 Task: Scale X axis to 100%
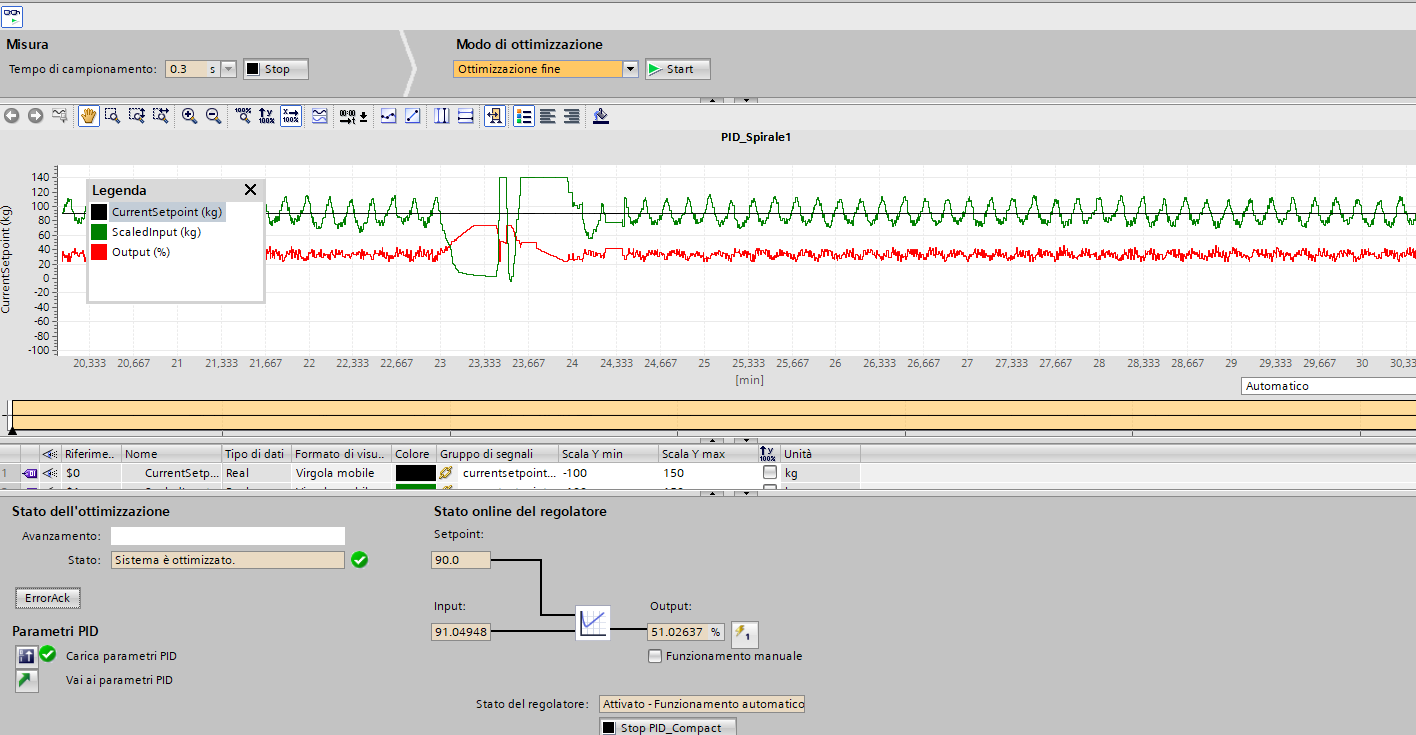click(x=290, y=116)
